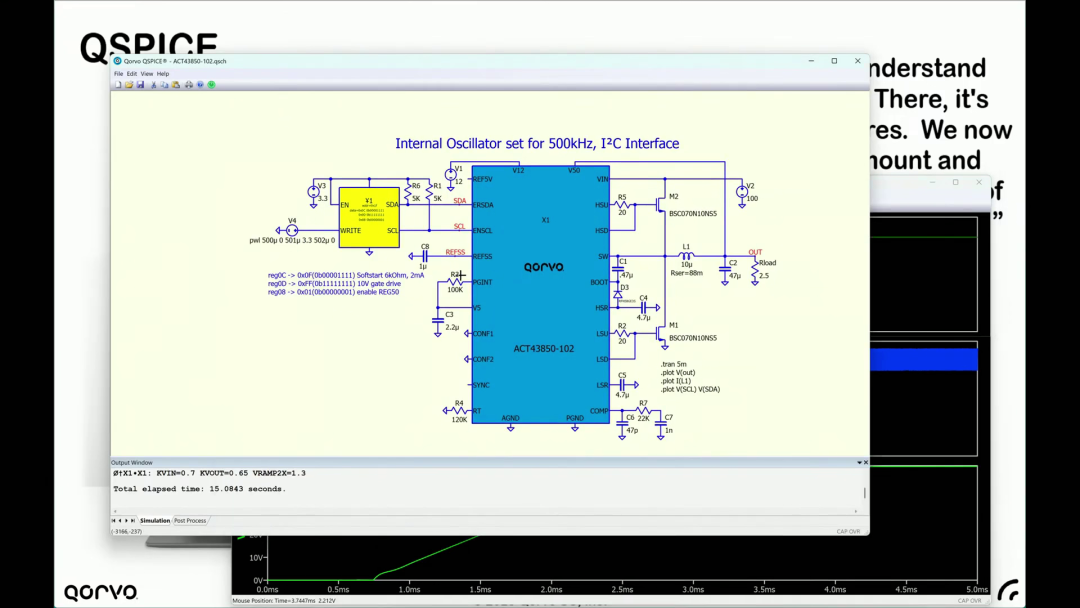This screenshot has height=608, width=1080.
Task: Open the Output Window options dropdown arrow
Action: pyautogui.click(x=859, y=463)
